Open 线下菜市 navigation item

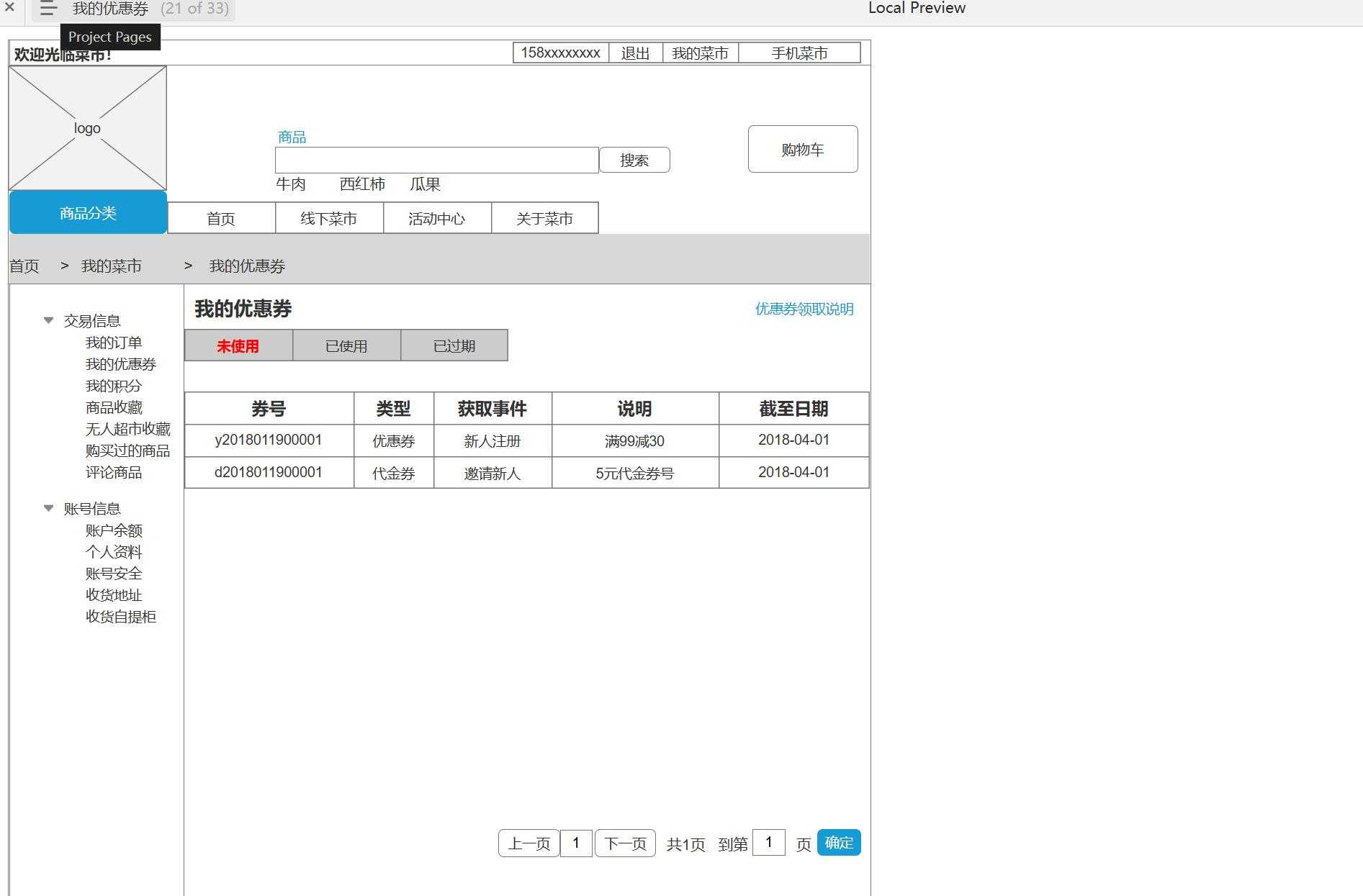(329, 219)
